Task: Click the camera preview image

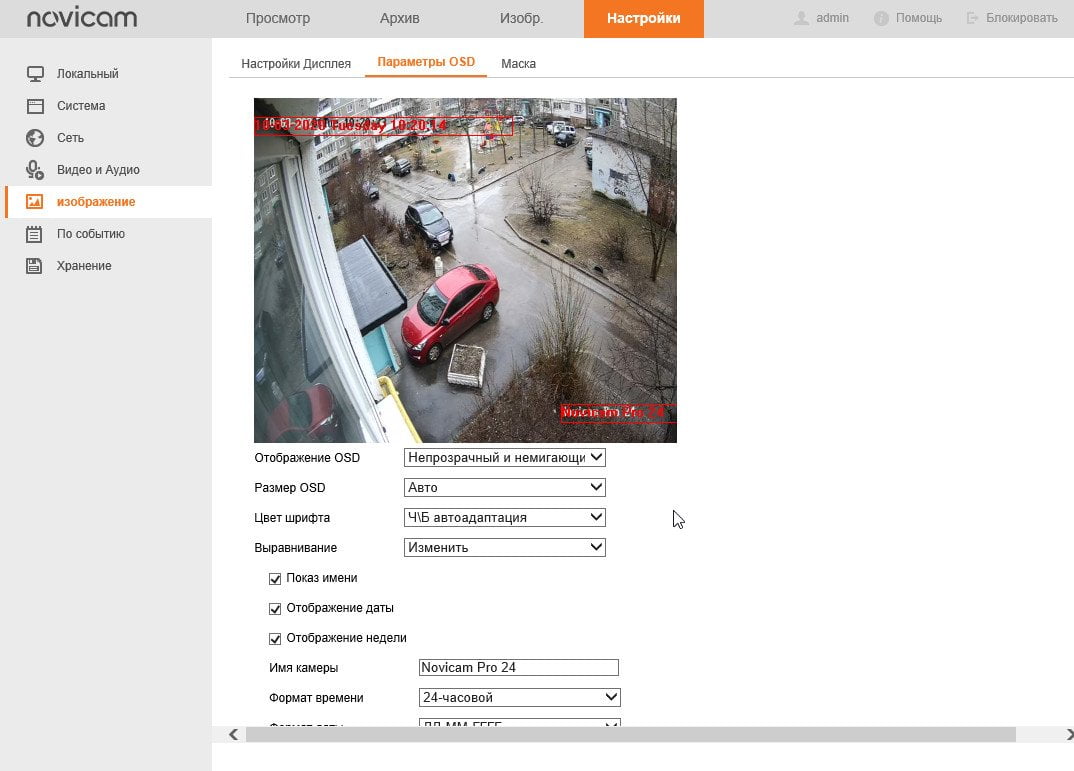Action: [x=465, y=270]
